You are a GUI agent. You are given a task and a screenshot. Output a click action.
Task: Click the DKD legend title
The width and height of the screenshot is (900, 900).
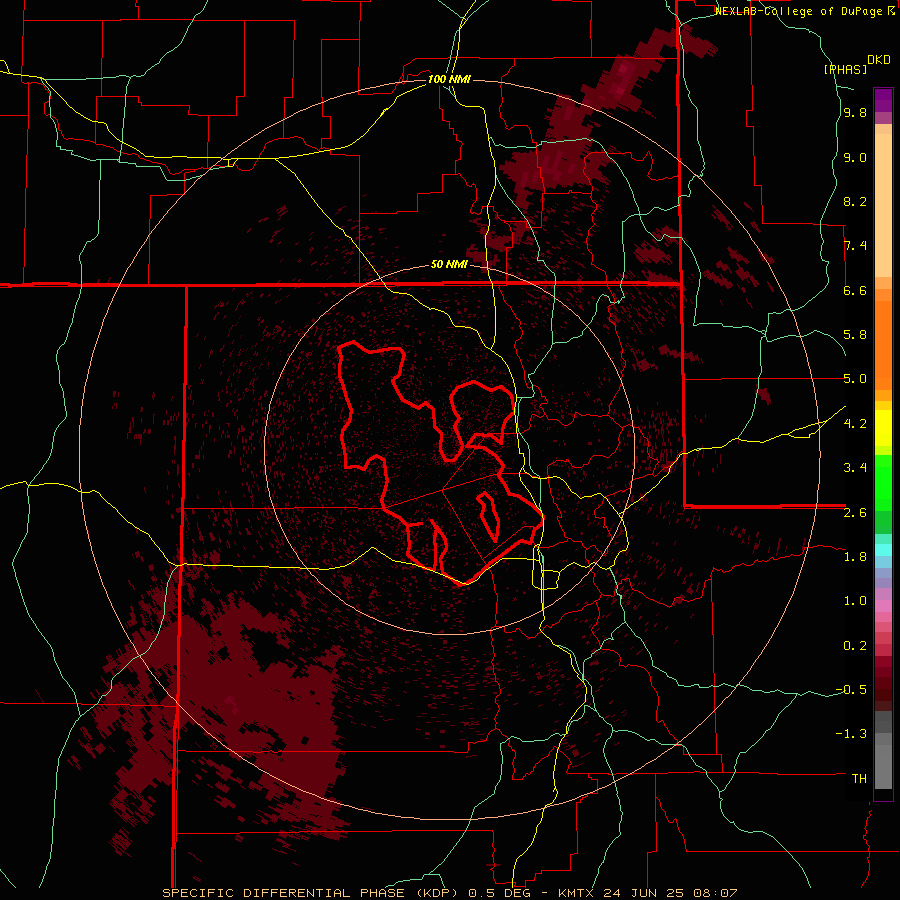pyautogui.click(x=879, y=60)
